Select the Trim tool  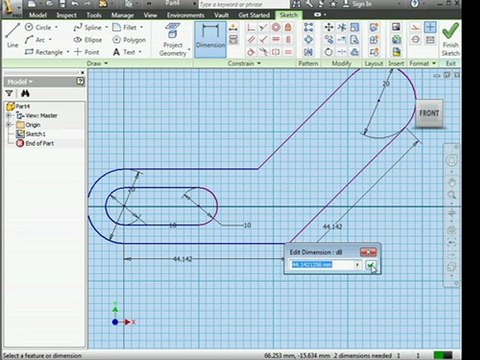tap(341, 27)
